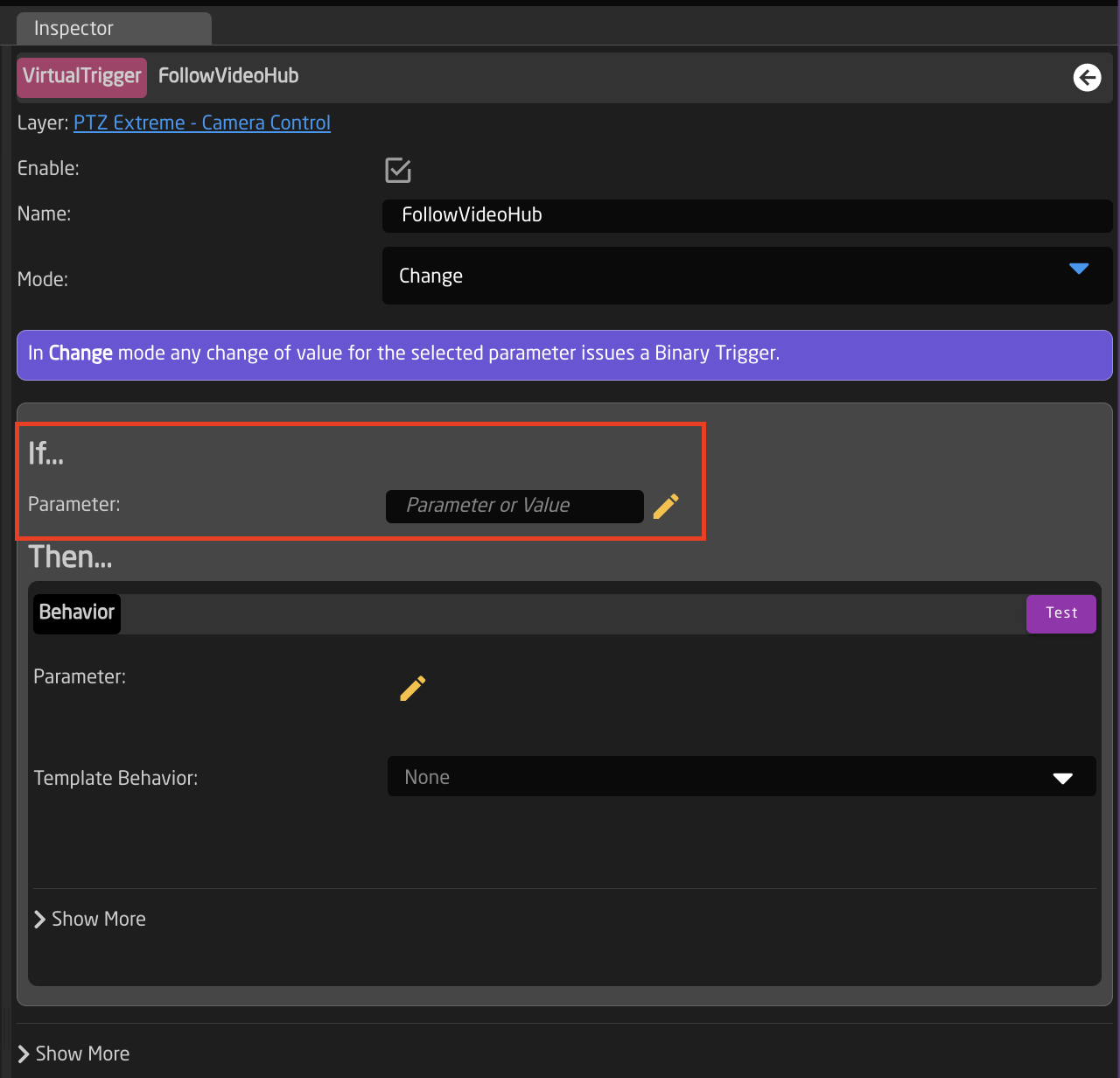This screenshot has width=1120, height=1078.
Task: Click the Change mode info message
Action: point(564,354)
